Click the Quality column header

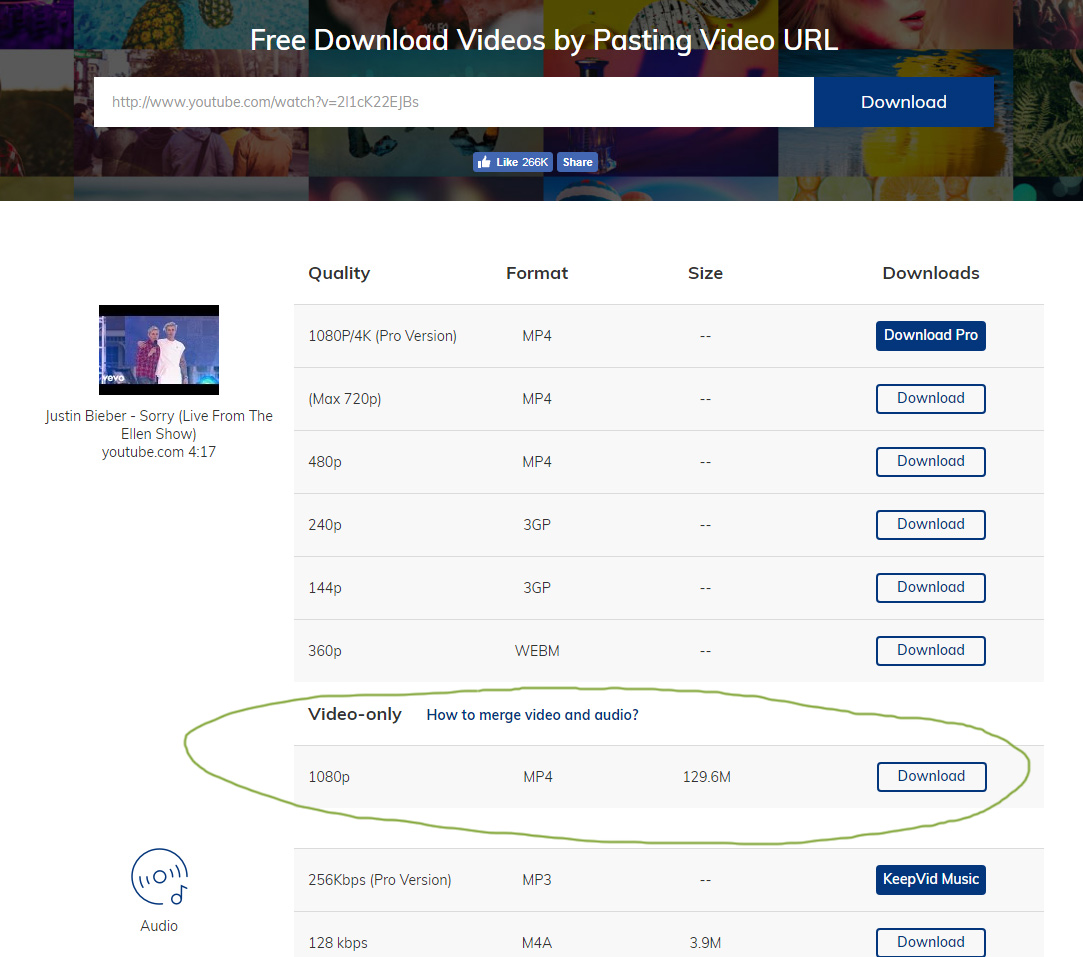coord(339,273)
